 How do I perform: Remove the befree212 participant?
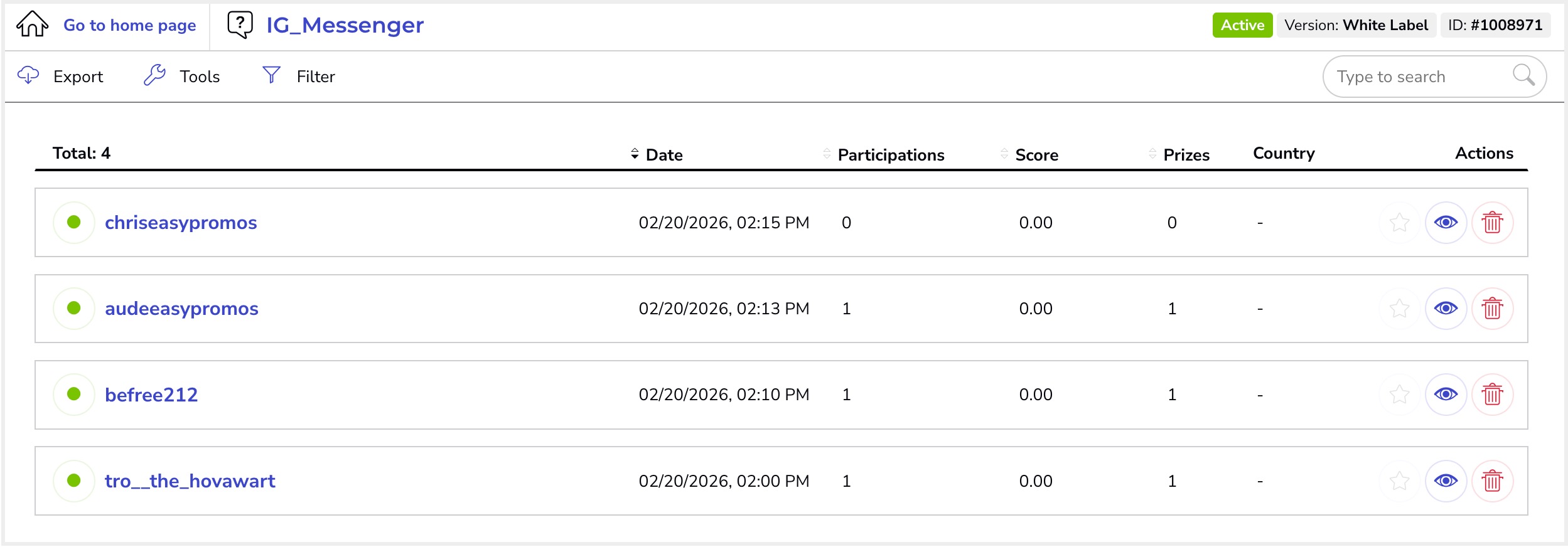point(1492,395)
